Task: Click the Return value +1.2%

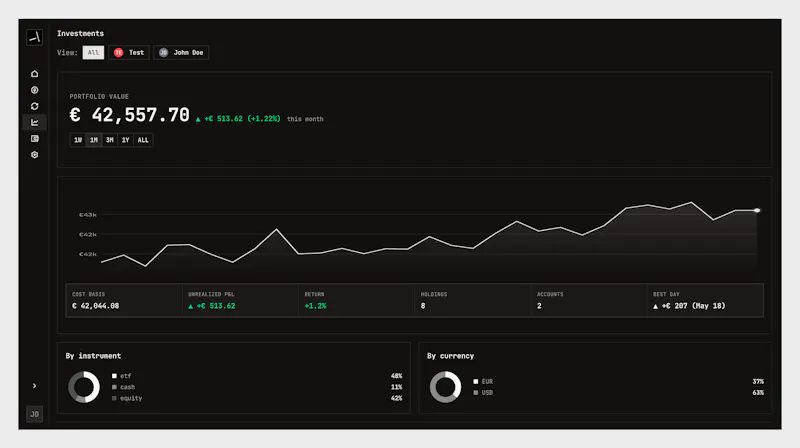Action: coord(315,306)
